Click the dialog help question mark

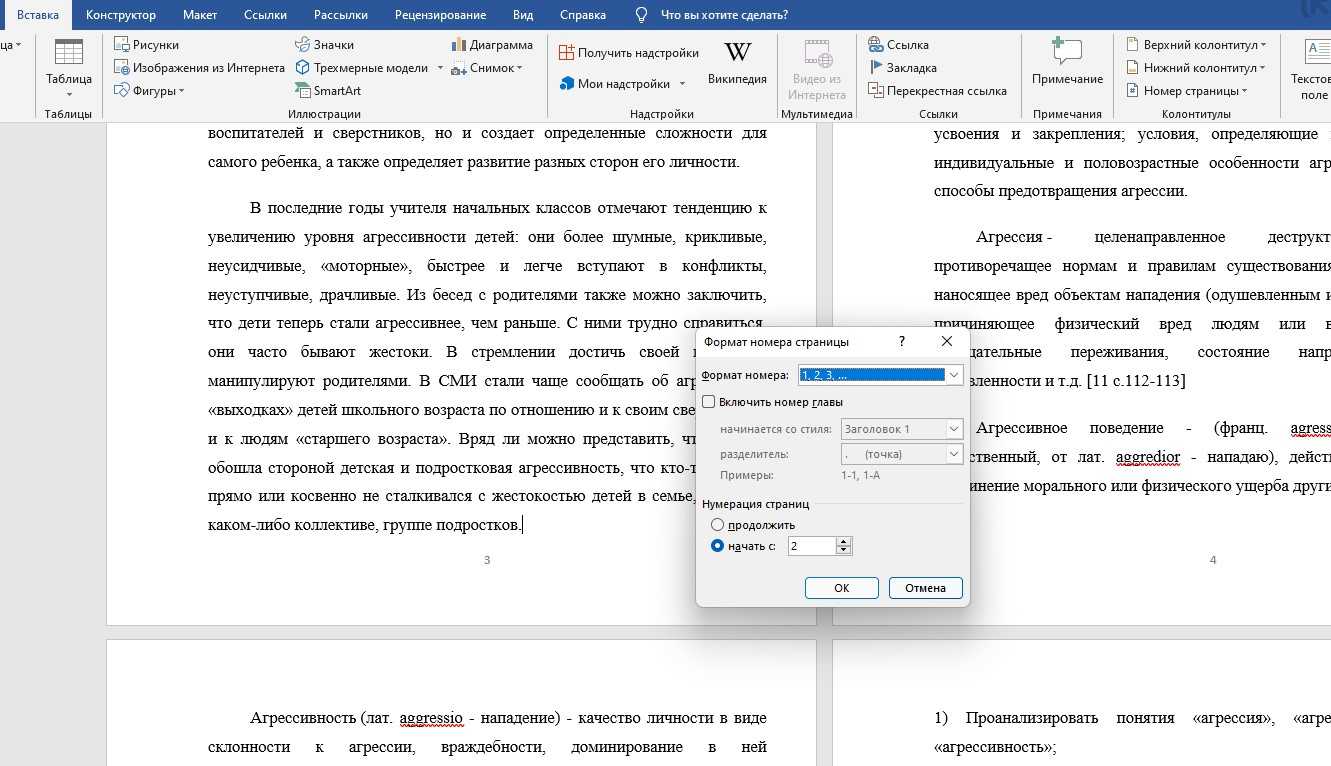(x=902, y=341)
